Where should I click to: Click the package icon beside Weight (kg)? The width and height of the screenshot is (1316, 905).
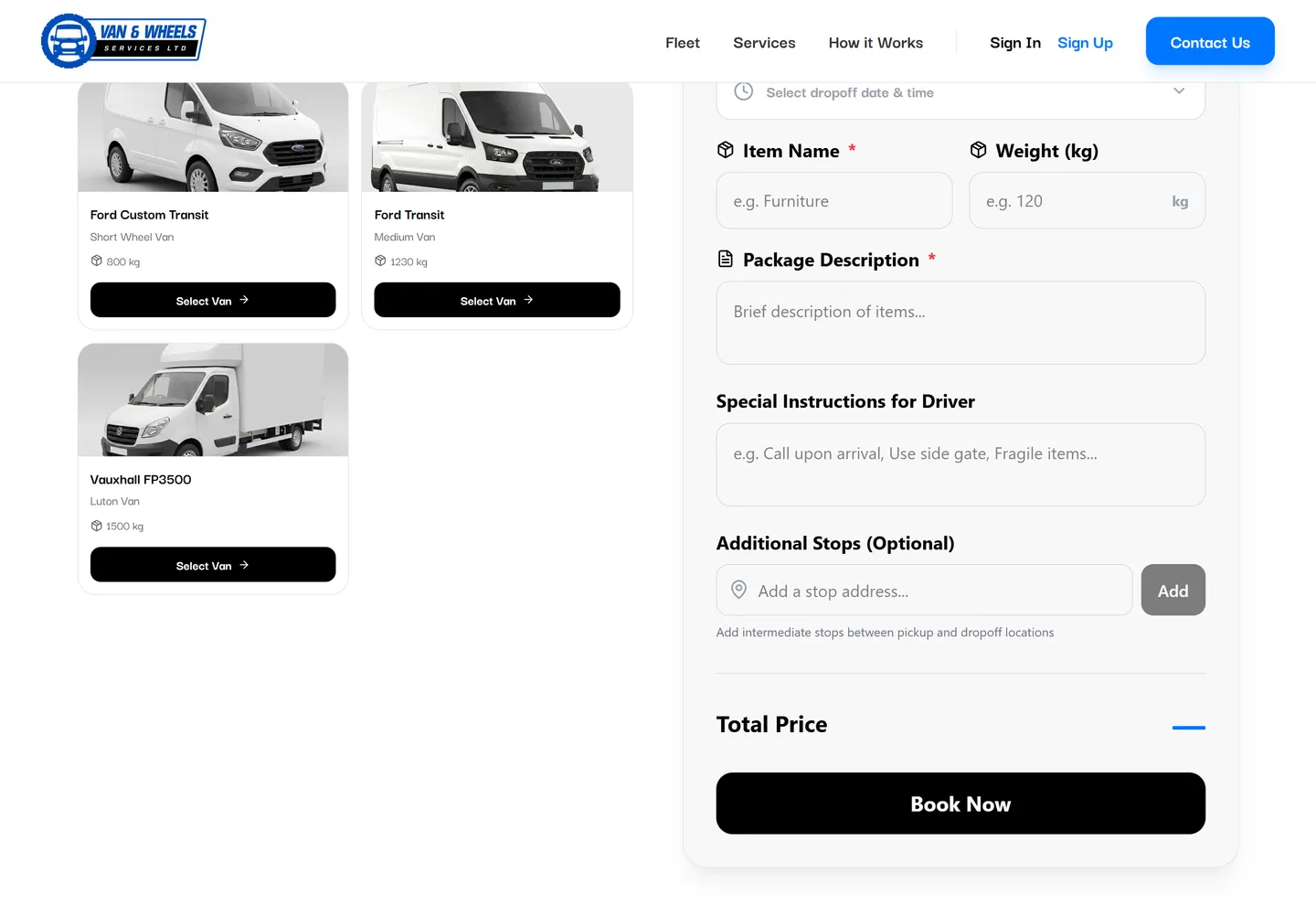click(x=978, y=150)
